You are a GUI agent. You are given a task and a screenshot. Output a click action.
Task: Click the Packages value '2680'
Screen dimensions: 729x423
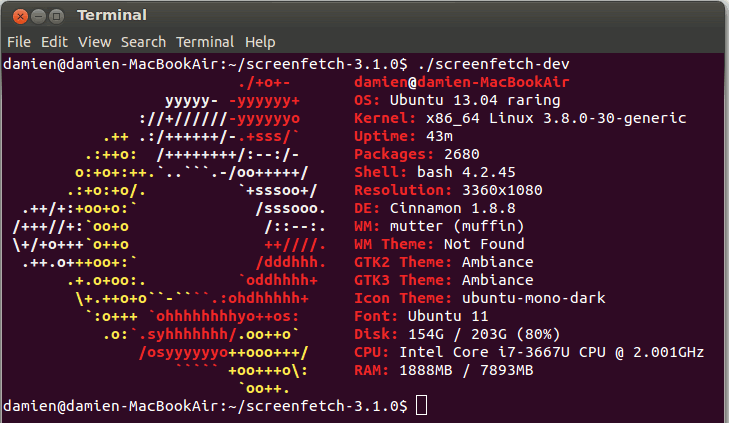(462, 154)
